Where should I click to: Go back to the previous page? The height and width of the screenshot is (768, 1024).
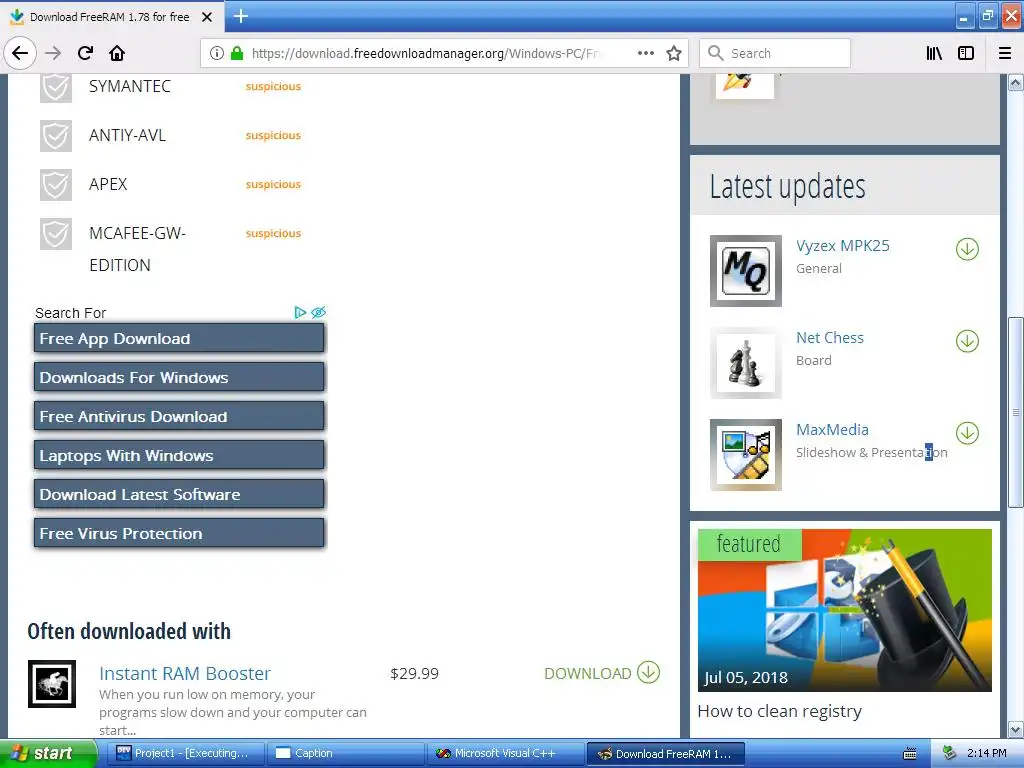20,53
